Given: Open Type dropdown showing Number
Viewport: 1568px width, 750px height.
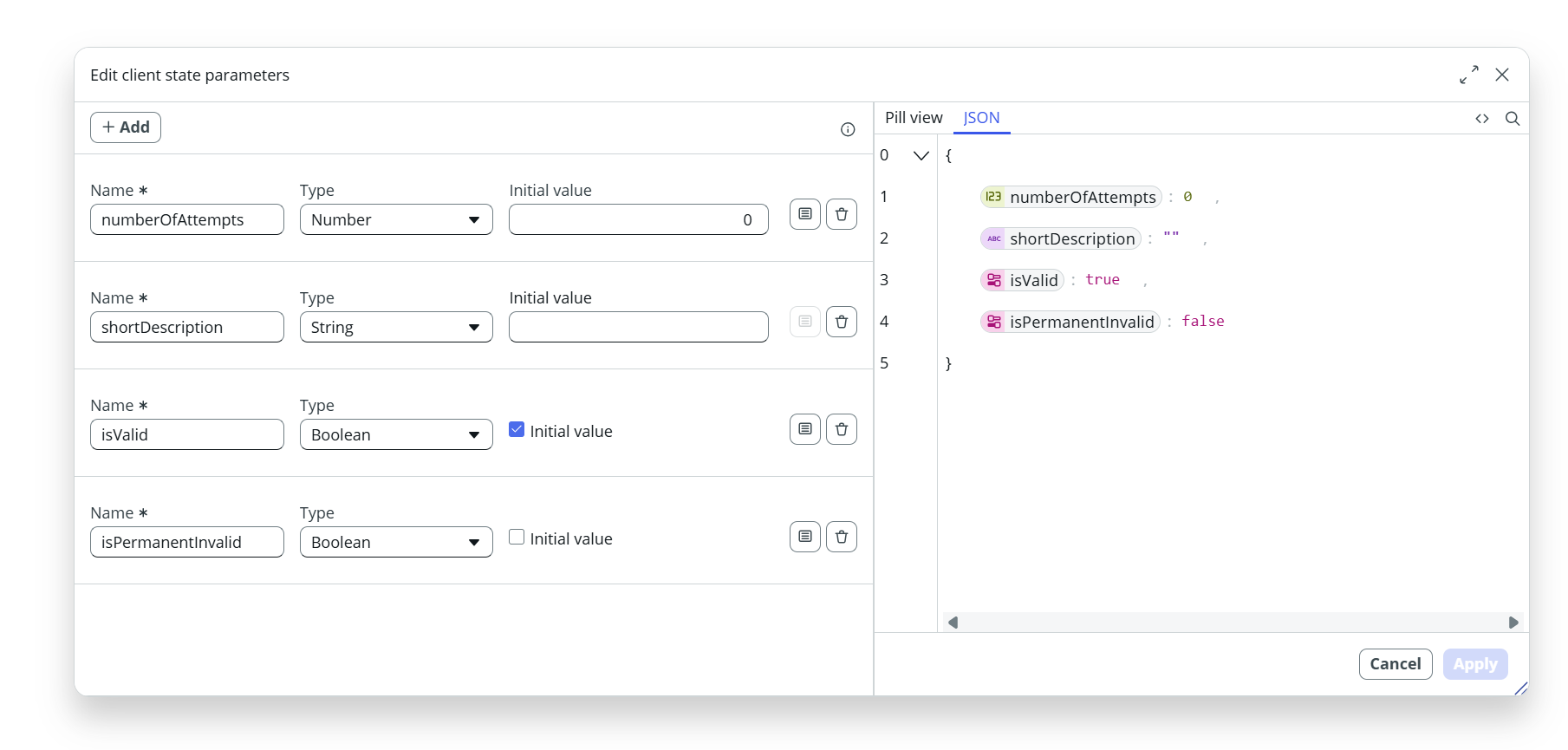Looking at the screenshot, I should point(396,220).
